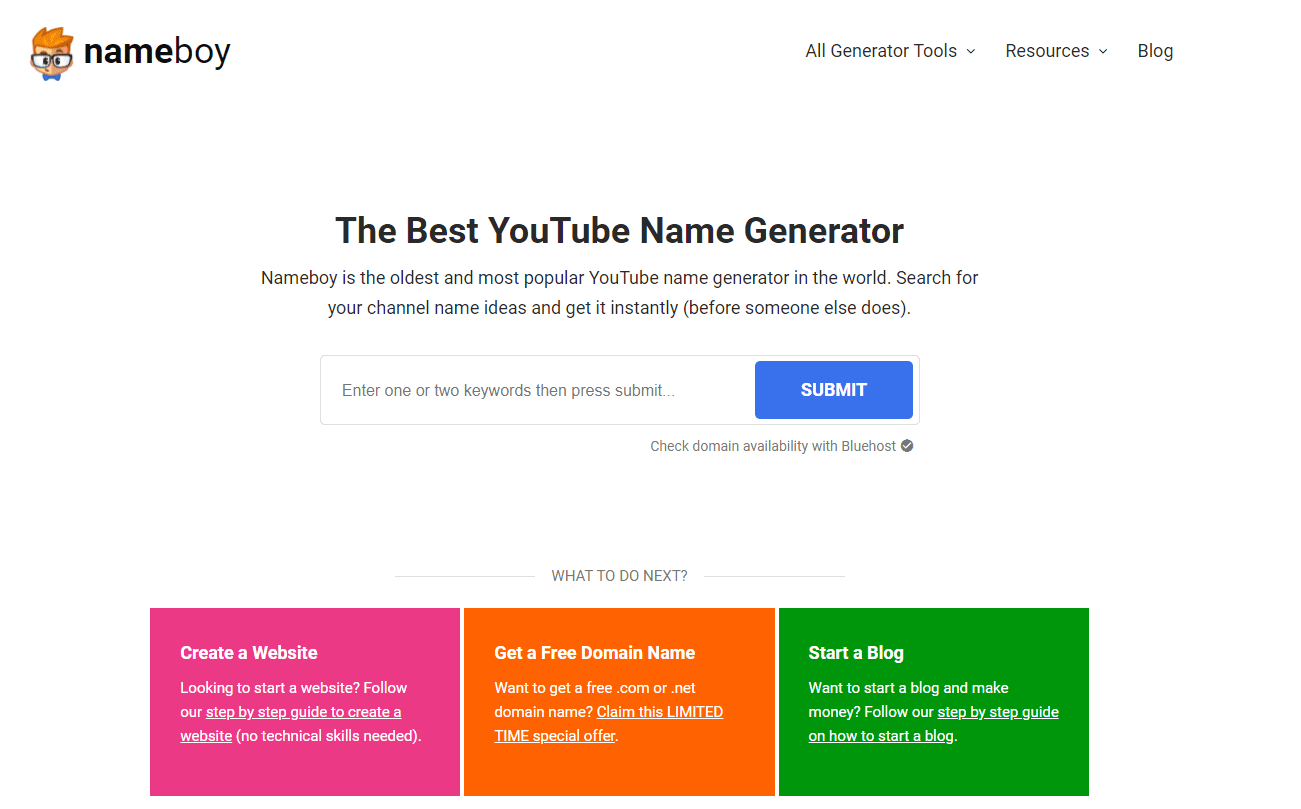The height and width of the screenshot is (809, 1301).
Task: Click the Nameboy mascot logo icon
Action: click(x=52, y=53)
